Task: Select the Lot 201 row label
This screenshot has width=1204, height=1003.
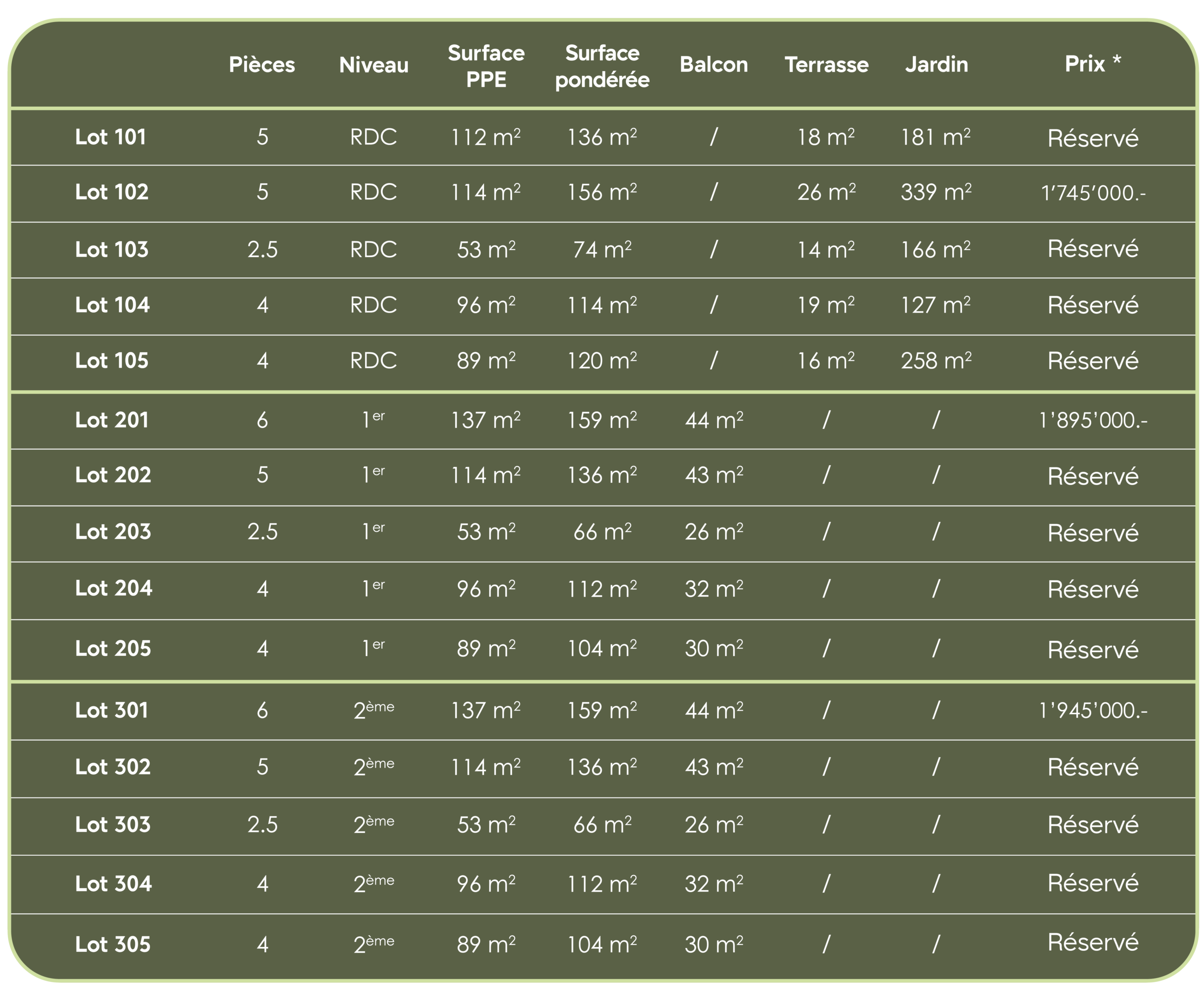Action: tap(112, 420)
